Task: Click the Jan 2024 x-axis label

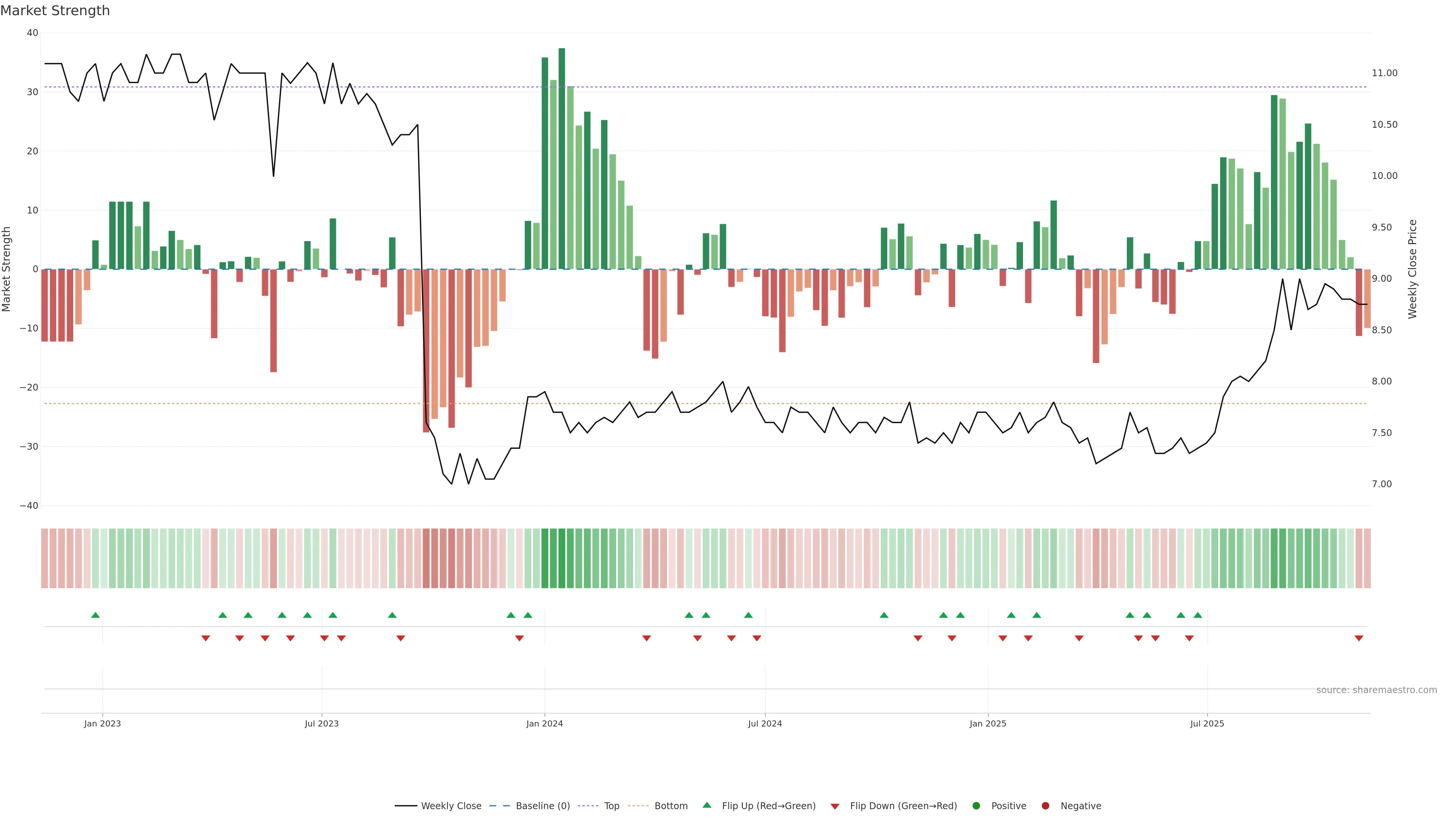Action: [x=544, y=723]
